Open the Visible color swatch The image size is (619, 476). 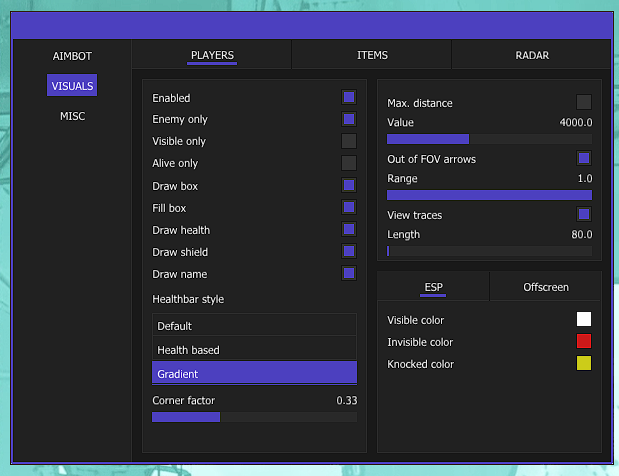pos(584,320)
